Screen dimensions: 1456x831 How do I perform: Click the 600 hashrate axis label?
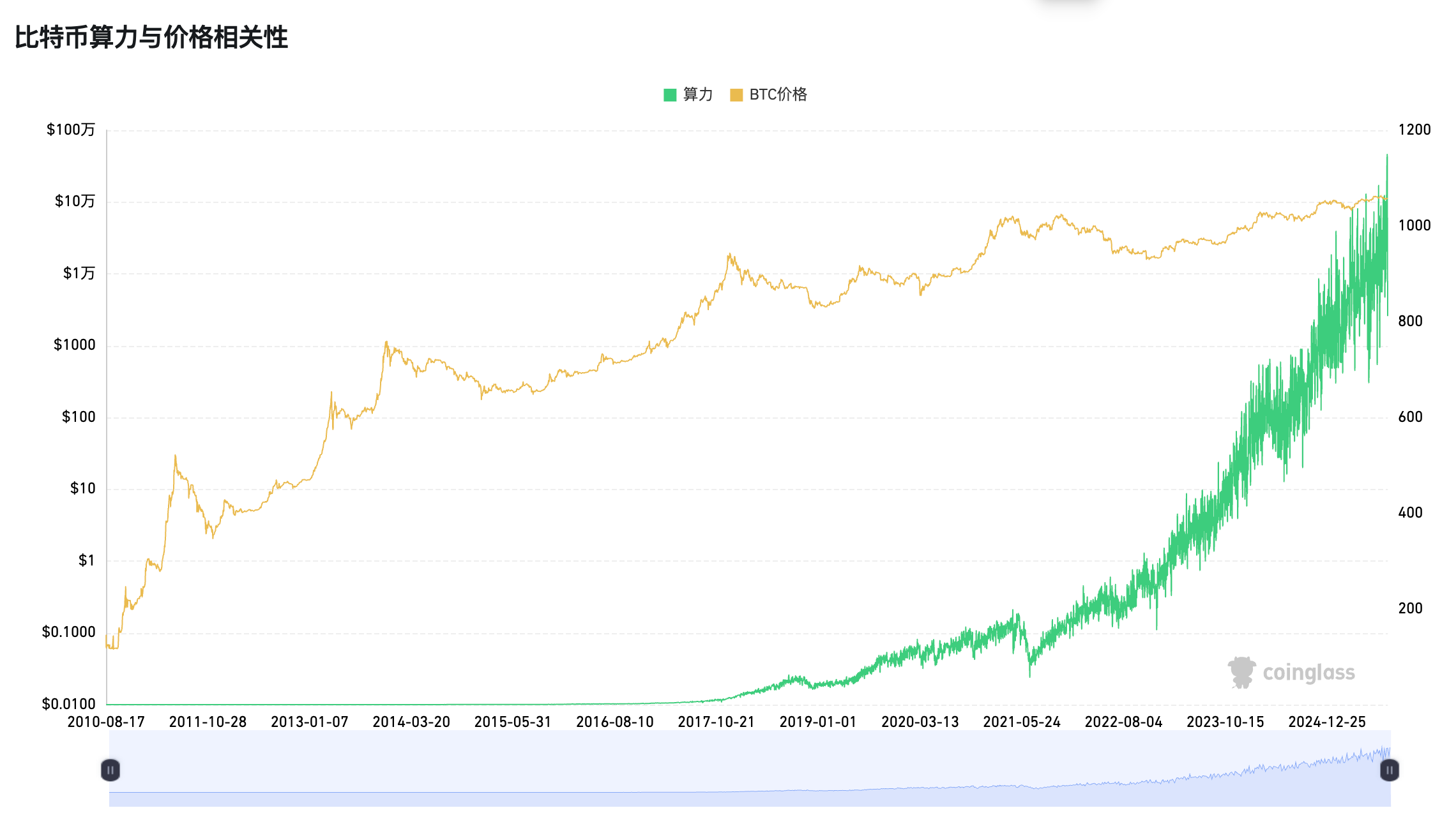coord(1410,417)
